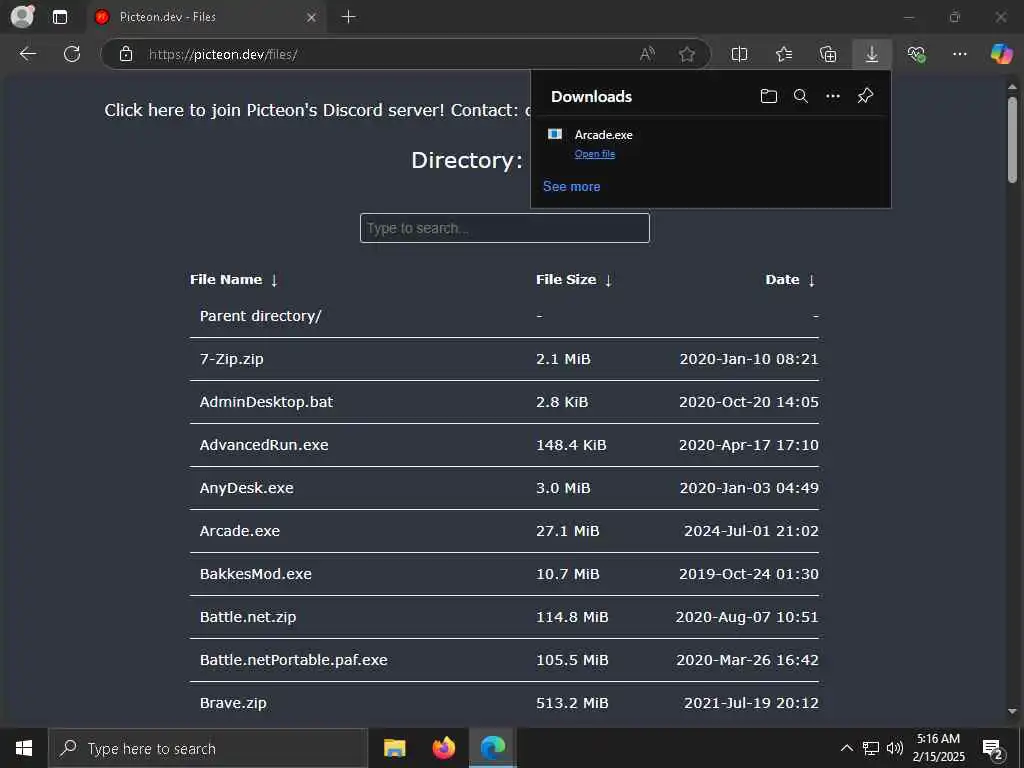Launch Copilot sidebar
The width and height of the screenshot is (1024, 768).
pos(1001,54)
